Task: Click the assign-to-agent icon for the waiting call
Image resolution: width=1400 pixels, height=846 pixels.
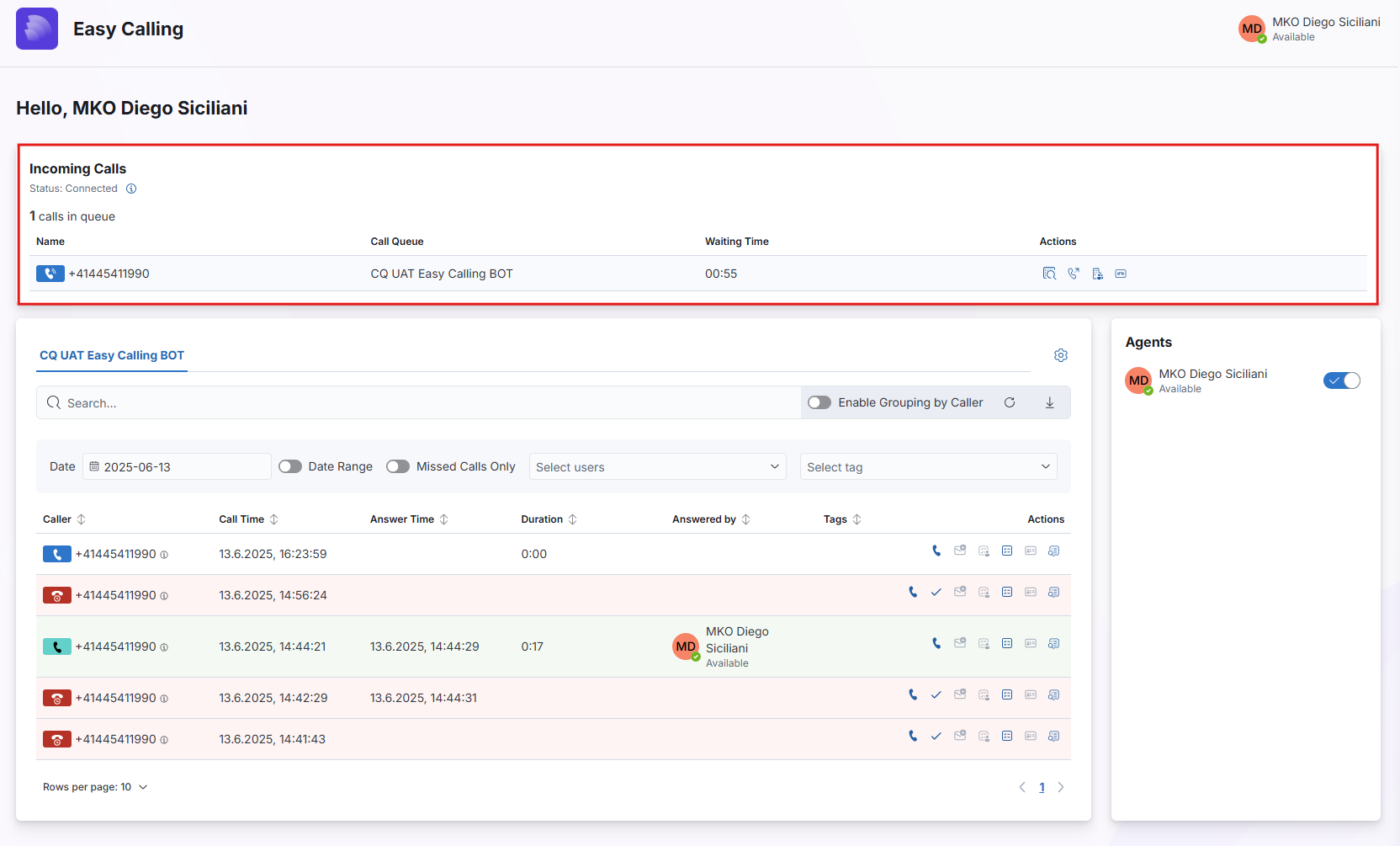Action: [1097, 274]
